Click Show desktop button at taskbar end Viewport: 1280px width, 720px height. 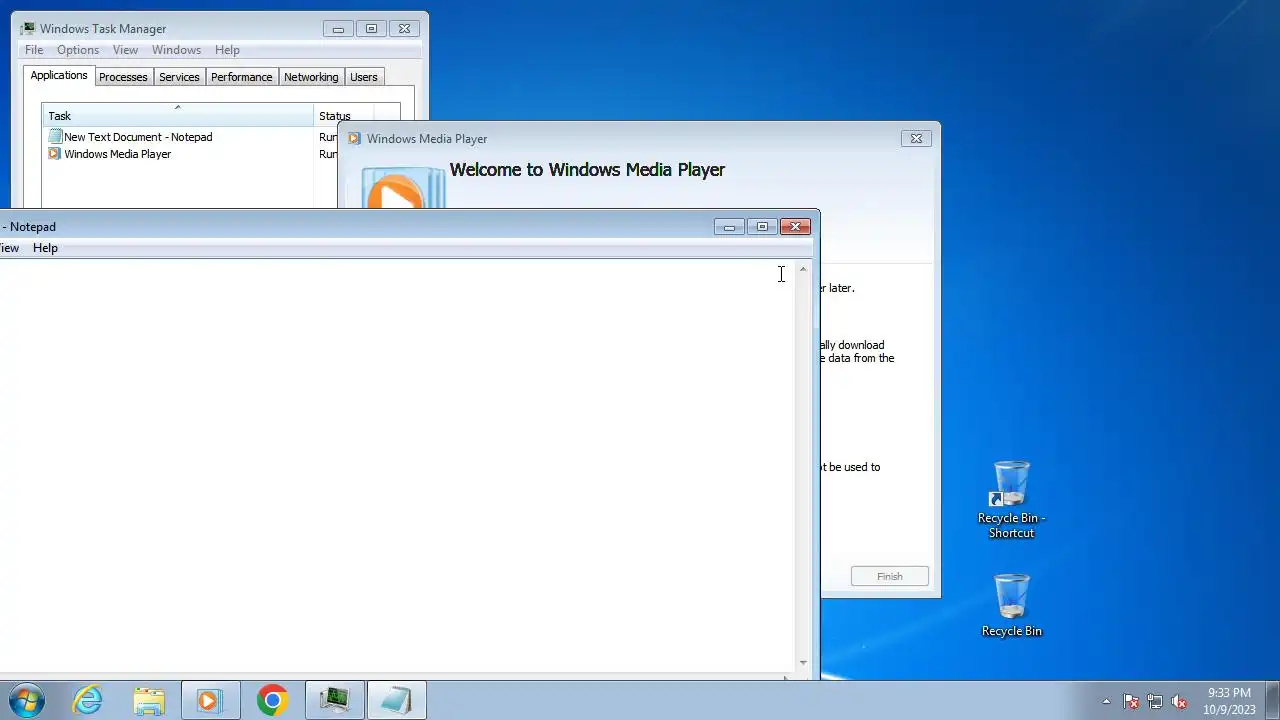coord(1273,701)
